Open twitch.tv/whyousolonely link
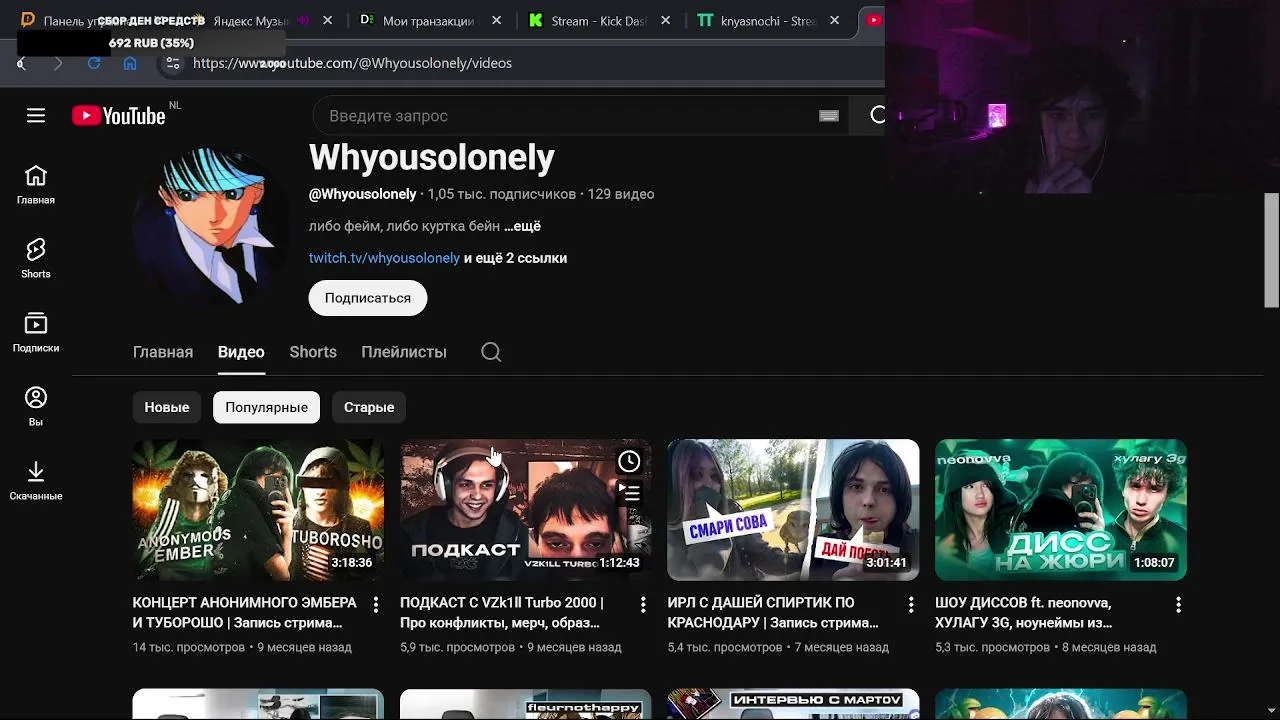Viewport: 1280px width, 720px height. click(x=384, y=258)
